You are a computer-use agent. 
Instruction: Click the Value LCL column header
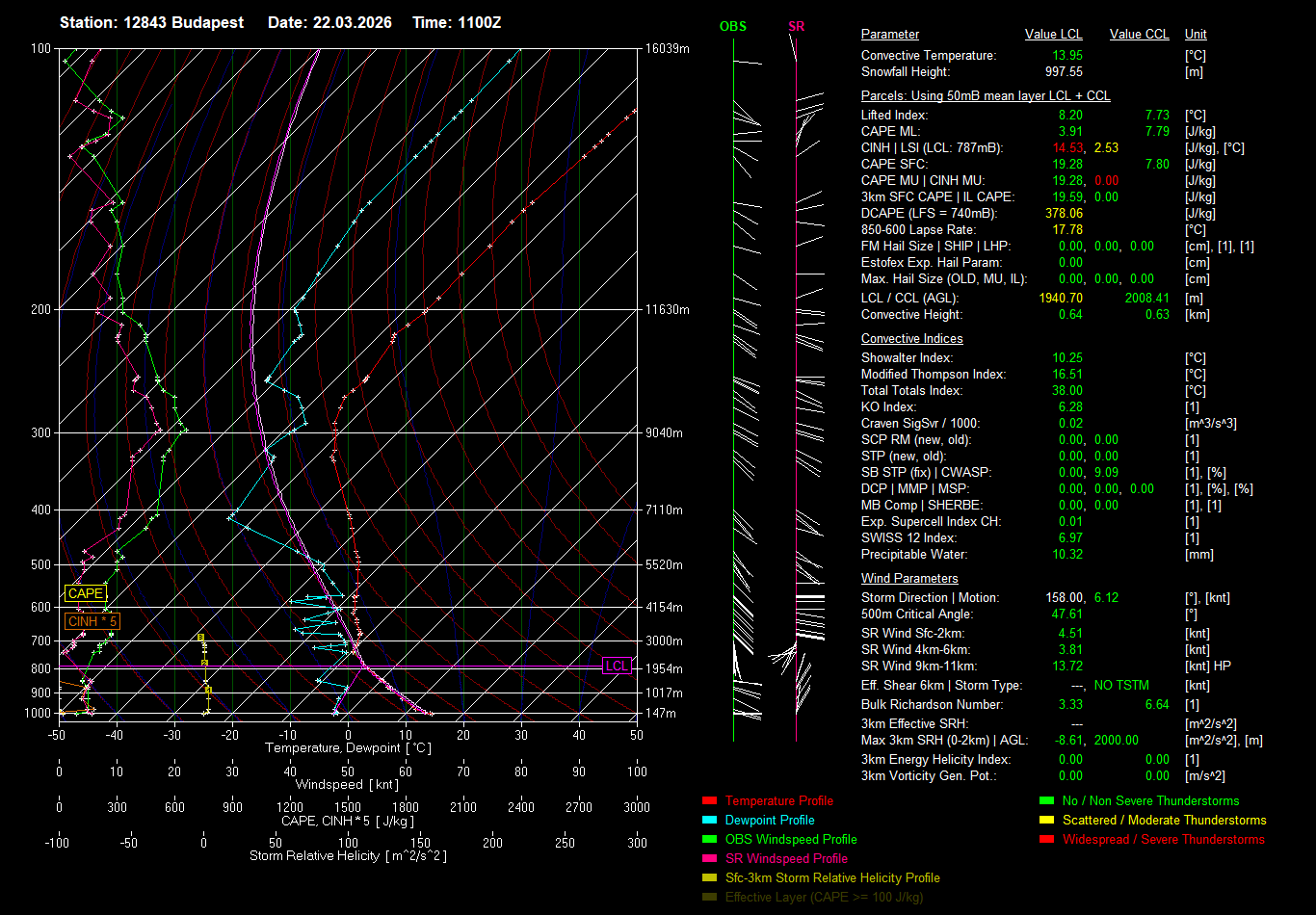pyautogui.click(x=1053, y=35)
